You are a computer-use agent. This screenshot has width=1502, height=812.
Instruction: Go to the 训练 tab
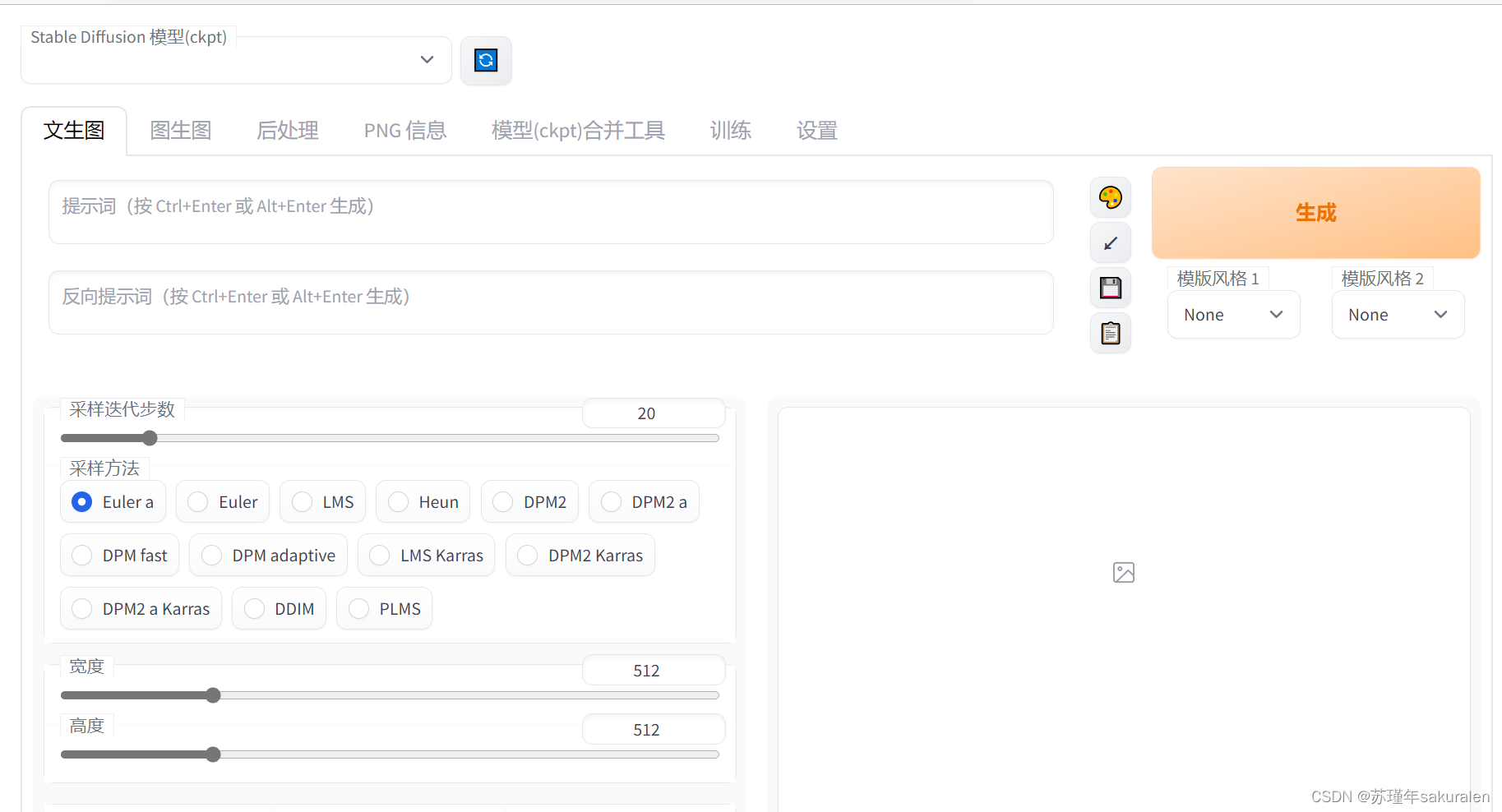pos(731,131)
